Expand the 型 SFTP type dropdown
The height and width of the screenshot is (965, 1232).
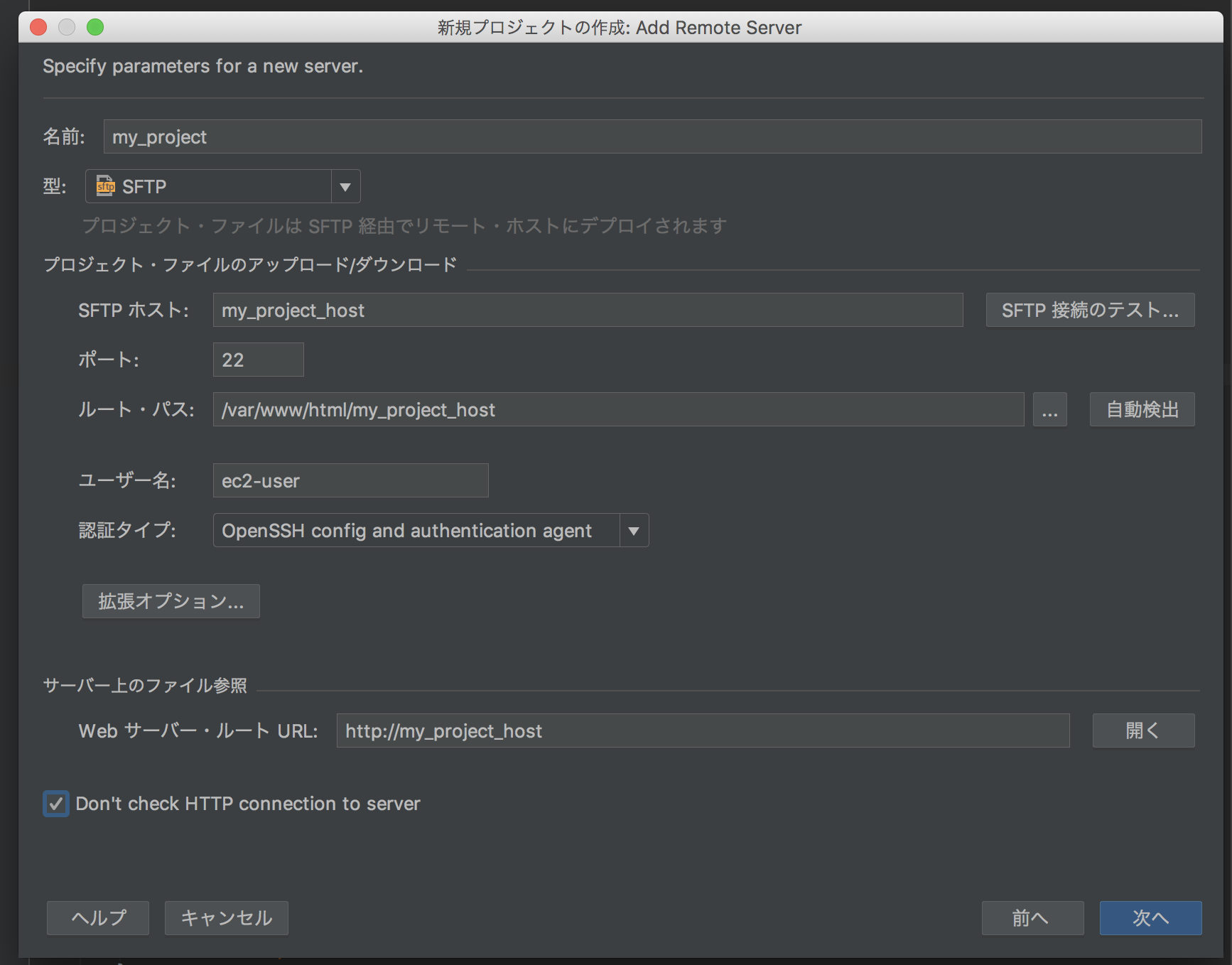pos(345,186)
